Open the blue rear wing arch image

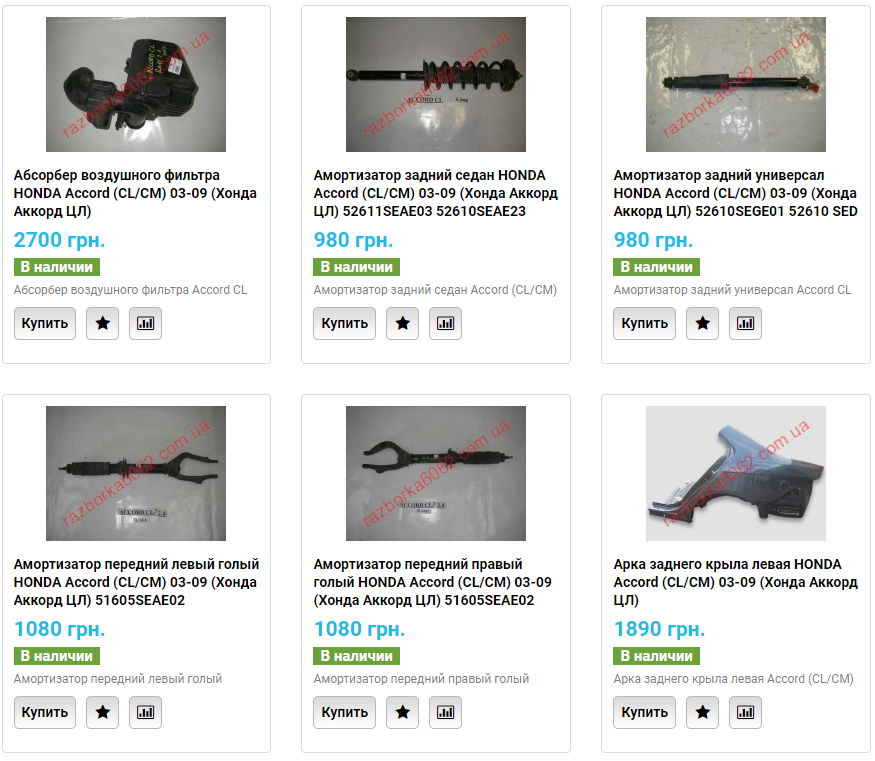735,473
